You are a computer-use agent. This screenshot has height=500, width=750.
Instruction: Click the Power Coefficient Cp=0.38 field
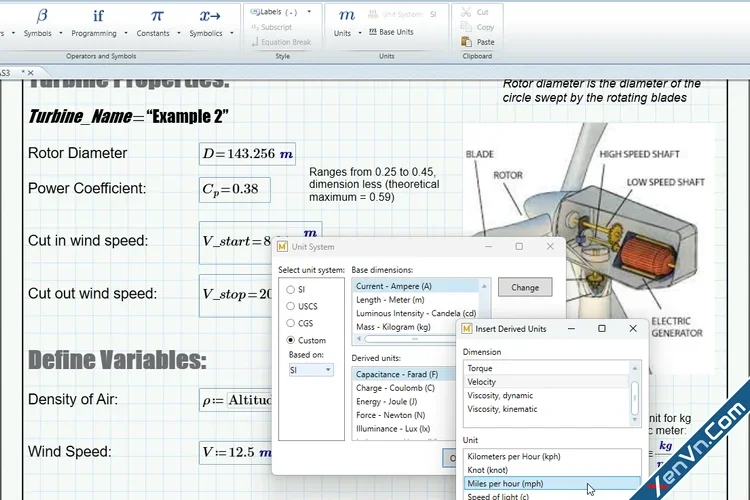[235, 189]
